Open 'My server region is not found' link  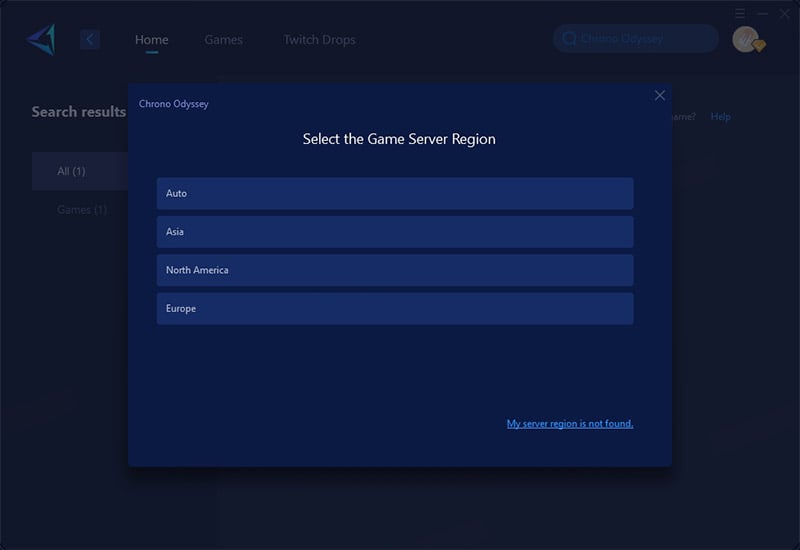pyautogui.click(x=570, y=423)
